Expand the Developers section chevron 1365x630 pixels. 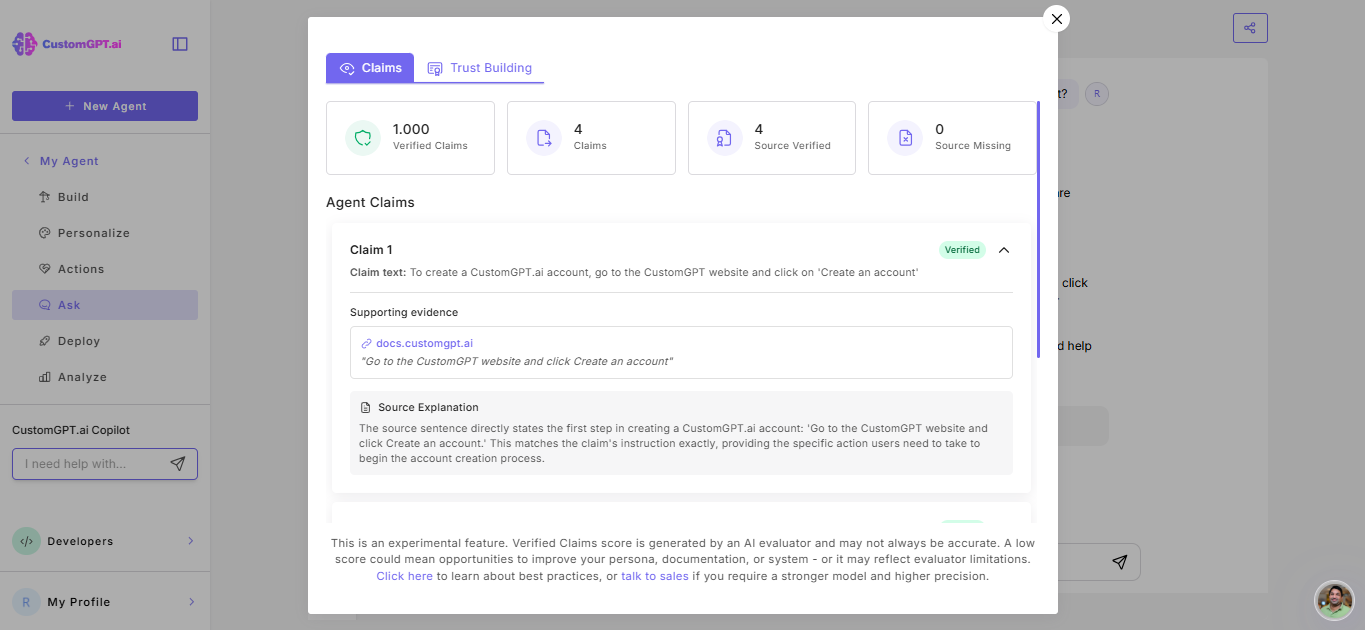191,541
